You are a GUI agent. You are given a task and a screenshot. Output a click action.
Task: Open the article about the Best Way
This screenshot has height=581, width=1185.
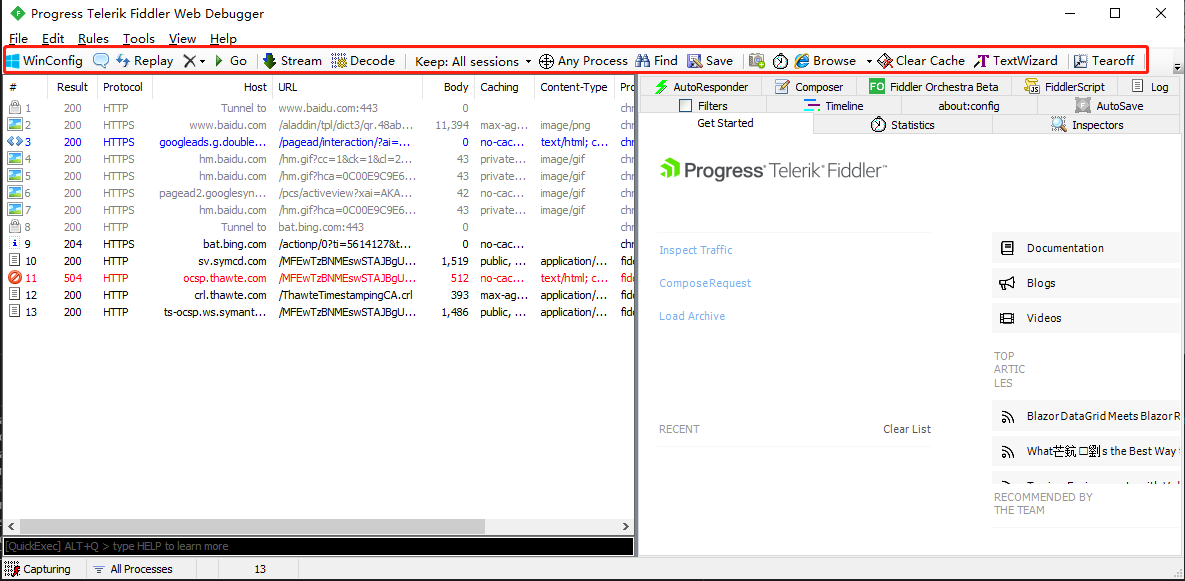1087,451
